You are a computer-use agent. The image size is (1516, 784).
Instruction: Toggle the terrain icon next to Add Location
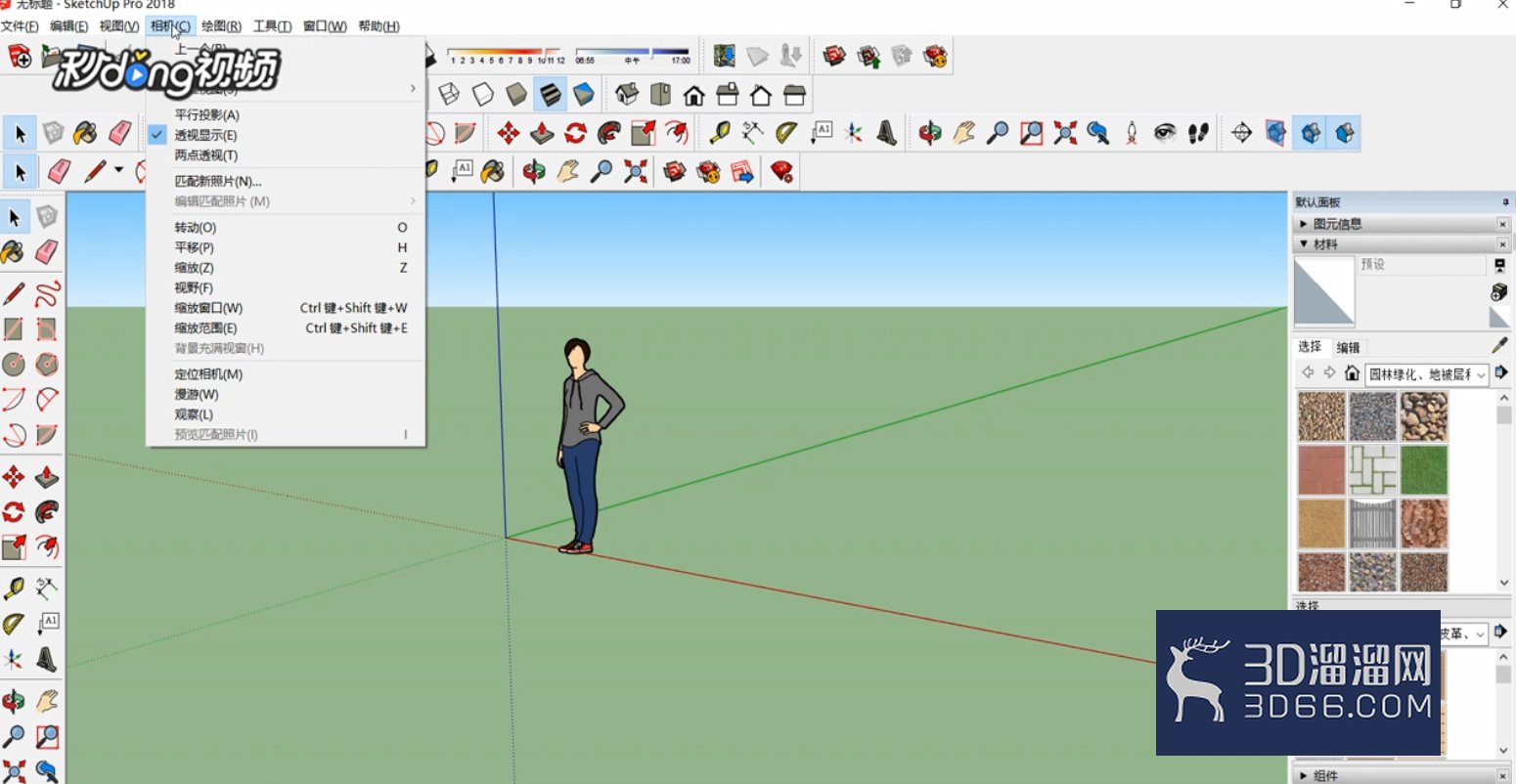coord(757,56)
